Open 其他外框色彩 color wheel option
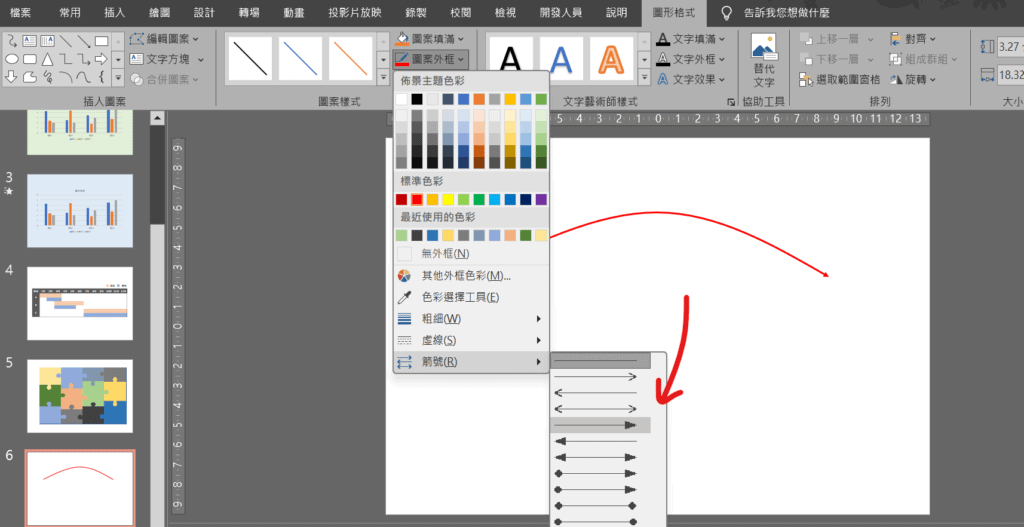The image size is (1024, 527). coord(405,275)
